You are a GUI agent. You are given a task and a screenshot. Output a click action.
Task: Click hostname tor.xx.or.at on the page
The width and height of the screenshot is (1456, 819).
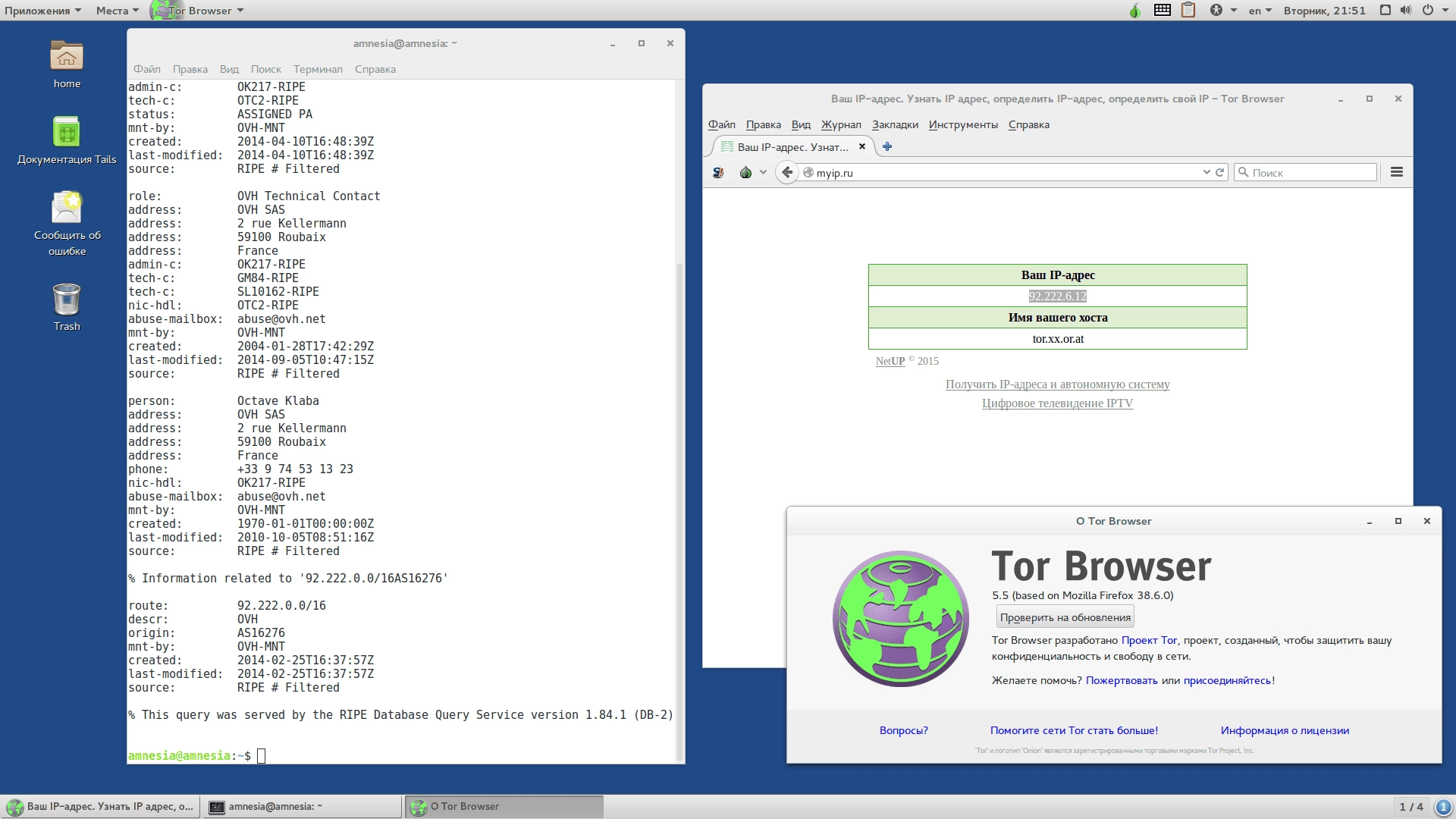1057,339
